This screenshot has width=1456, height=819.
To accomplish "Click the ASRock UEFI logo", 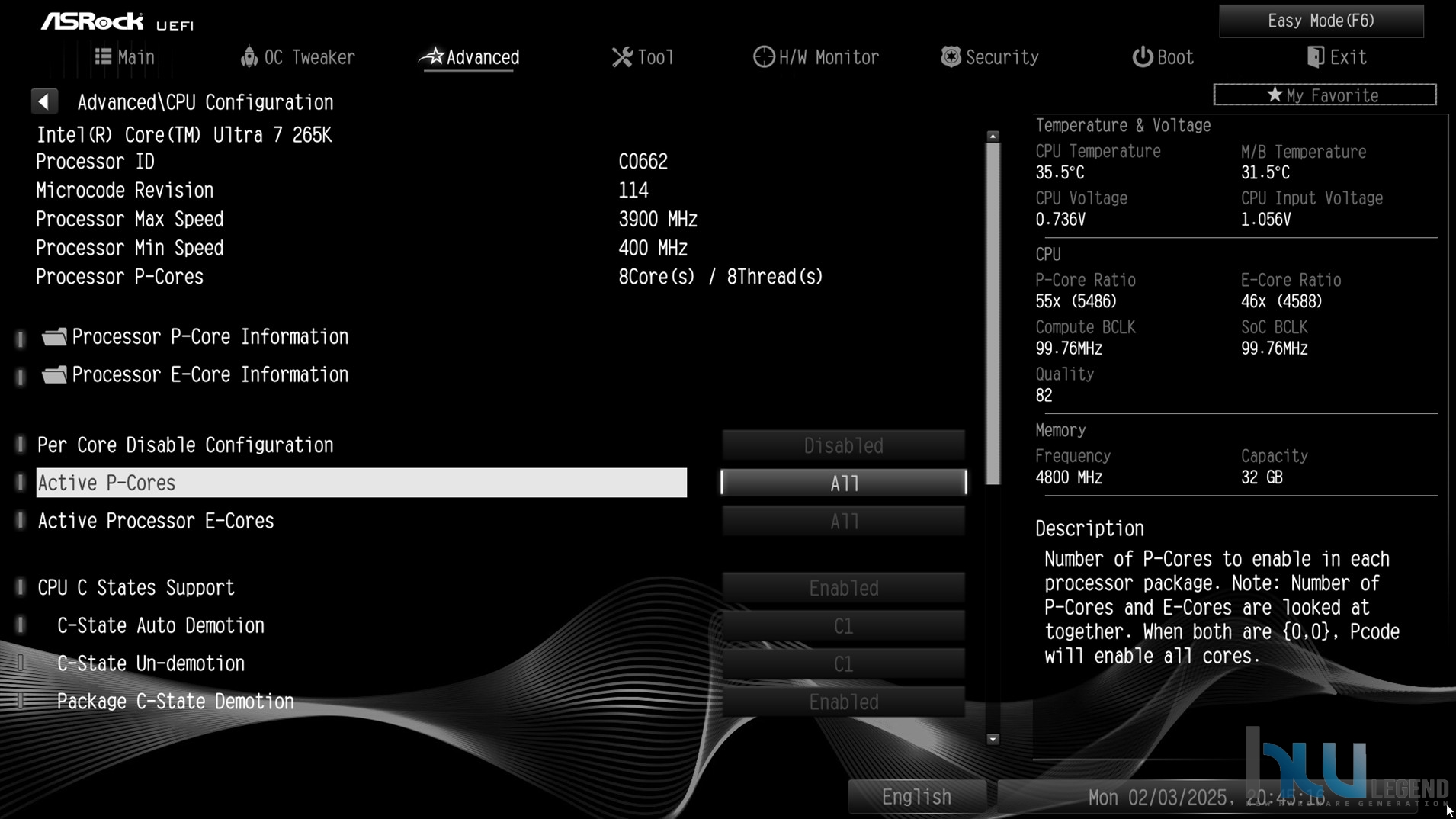I will 117,21.
